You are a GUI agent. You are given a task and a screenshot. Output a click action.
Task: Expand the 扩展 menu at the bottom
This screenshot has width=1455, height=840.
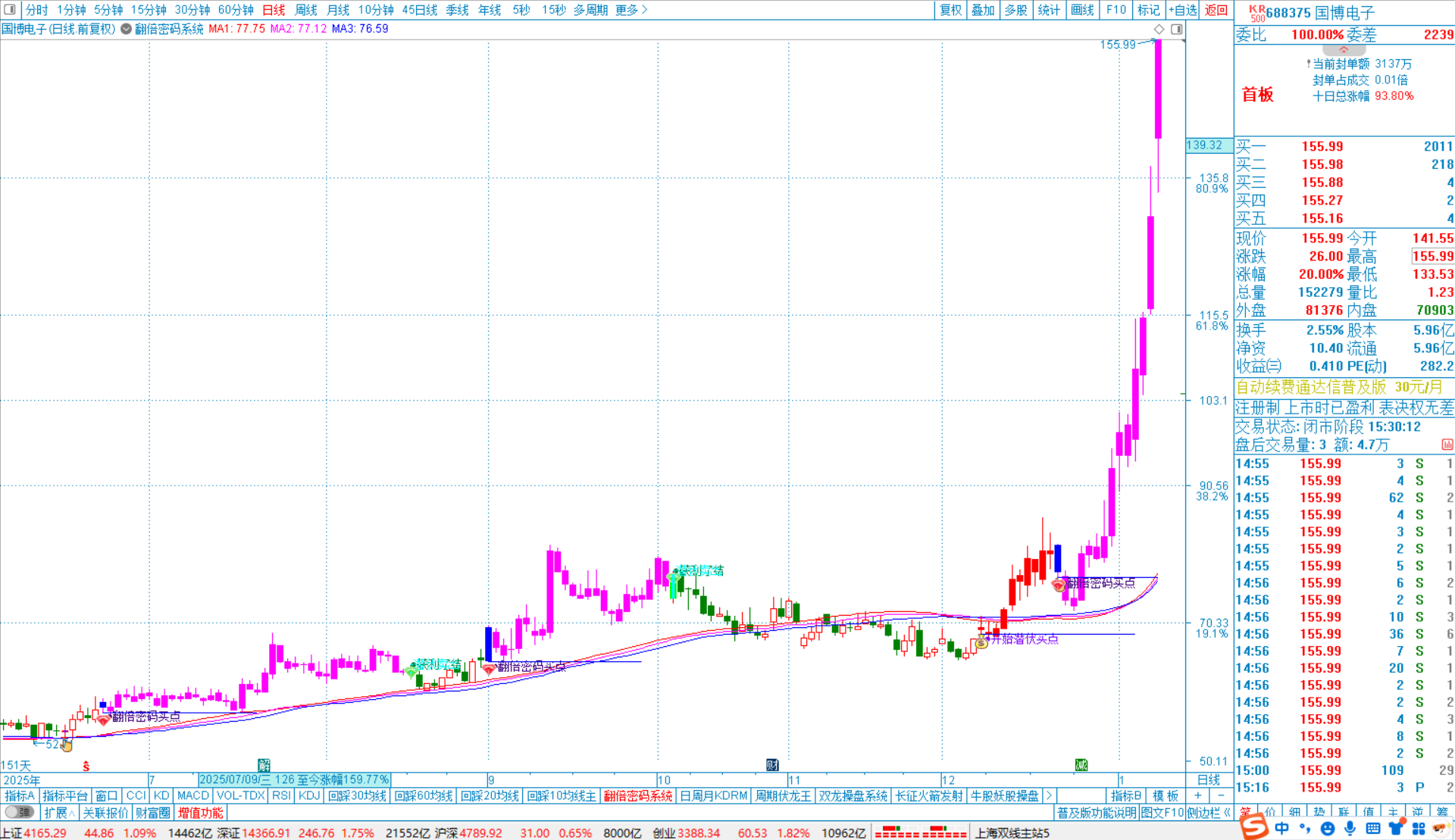59,813
